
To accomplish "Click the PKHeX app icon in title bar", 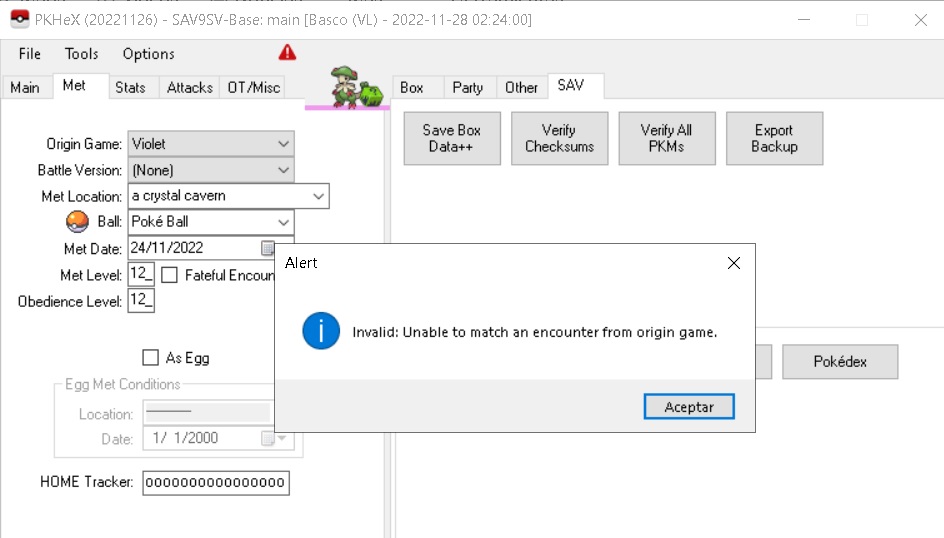I will pyautogui.click(x=20, y=19).
